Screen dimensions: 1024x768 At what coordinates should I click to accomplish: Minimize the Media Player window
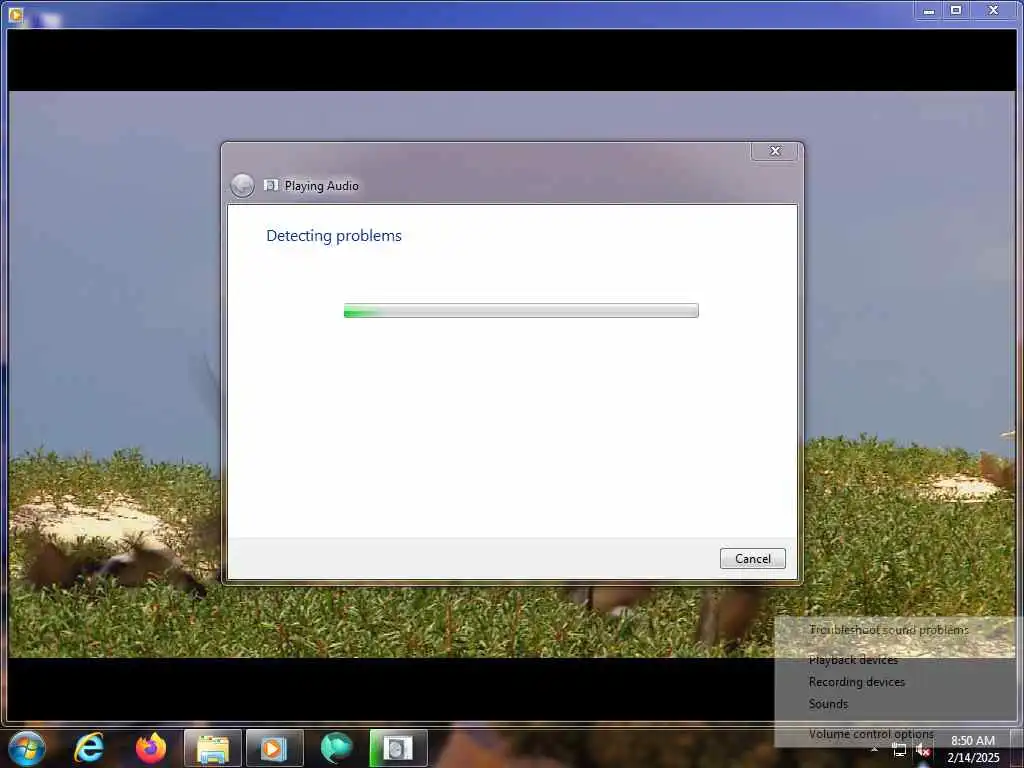coord(929,10)
